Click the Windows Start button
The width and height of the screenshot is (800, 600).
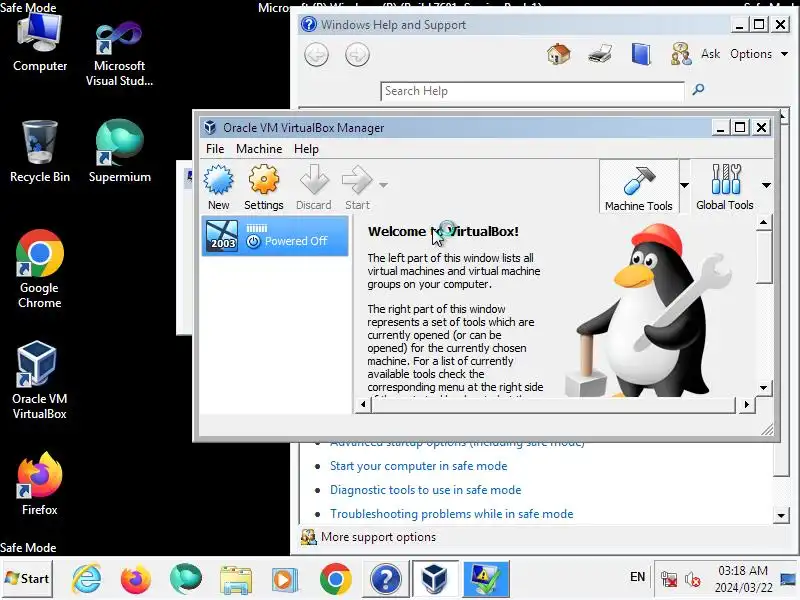tap(27, 579)
